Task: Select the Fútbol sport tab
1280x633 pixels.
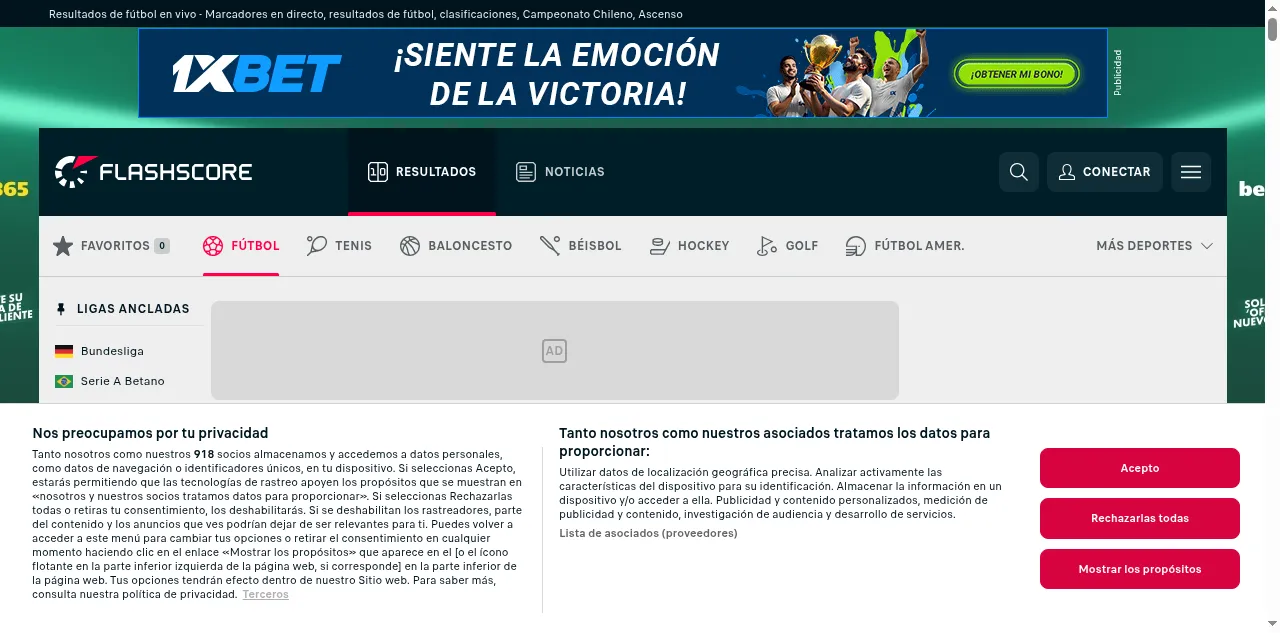Action: tap(241, 246)
